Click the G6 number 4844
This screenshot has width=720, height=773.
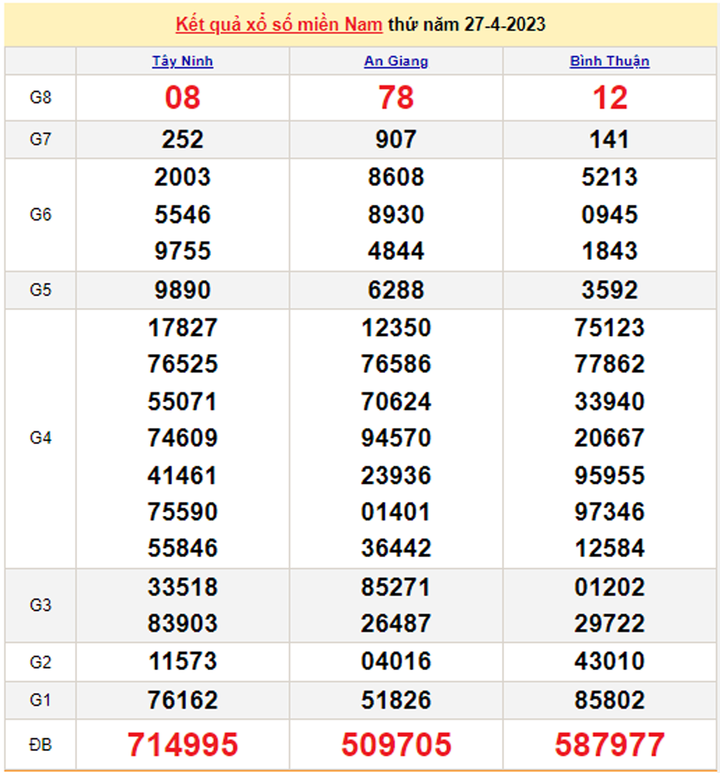pos(396,251)
